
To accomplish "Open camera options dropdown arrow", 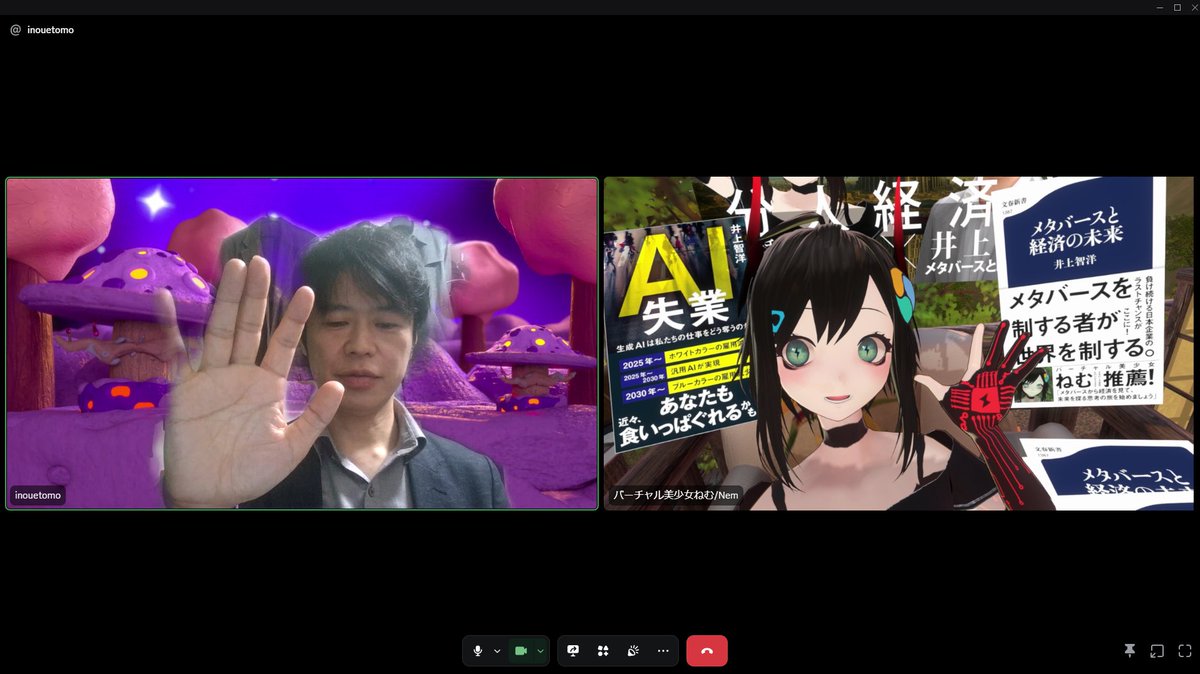I will 541,651.
